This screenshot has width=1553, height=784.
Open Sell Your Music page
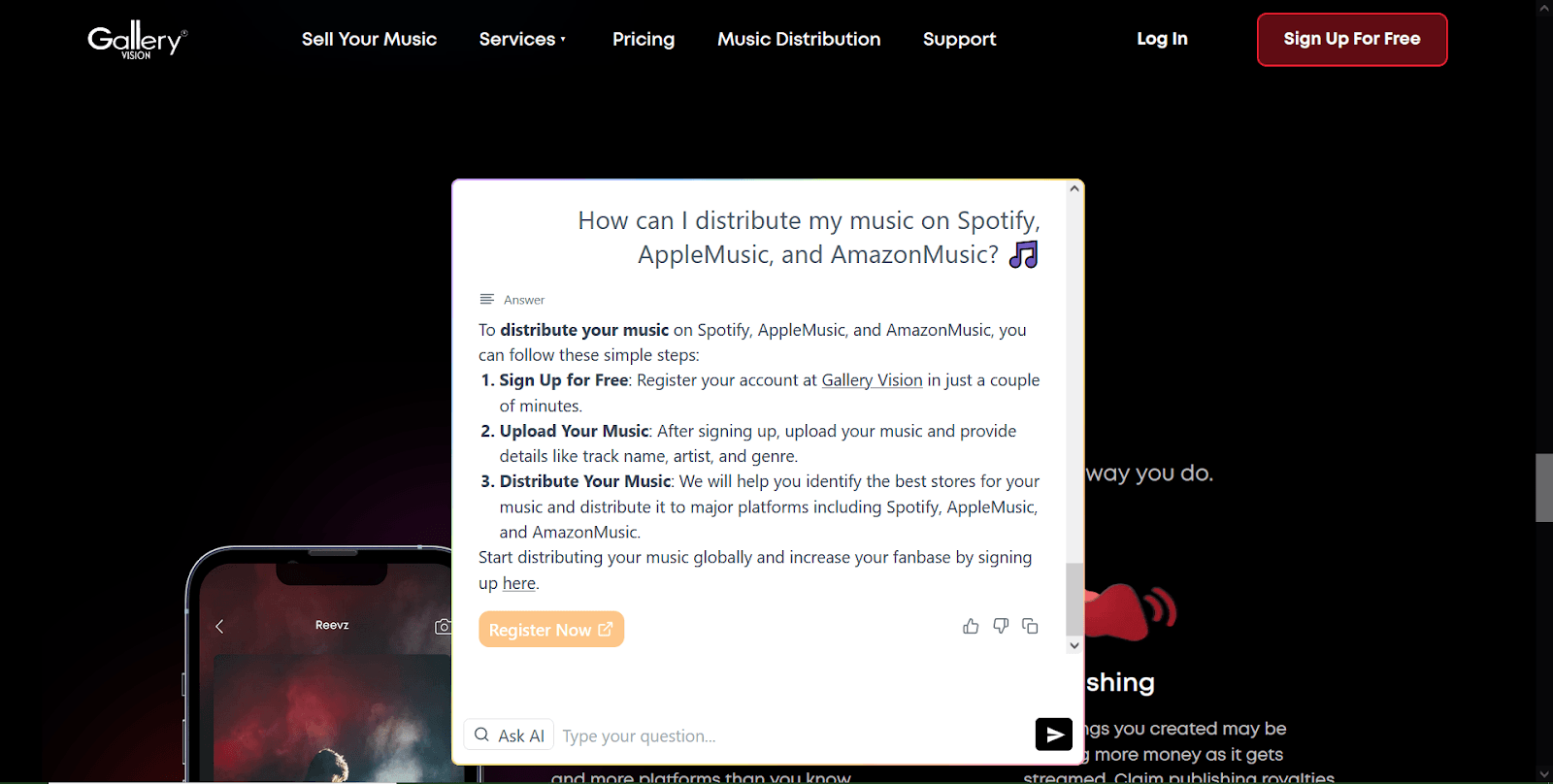pyautogui.click(x=369, y=39)
